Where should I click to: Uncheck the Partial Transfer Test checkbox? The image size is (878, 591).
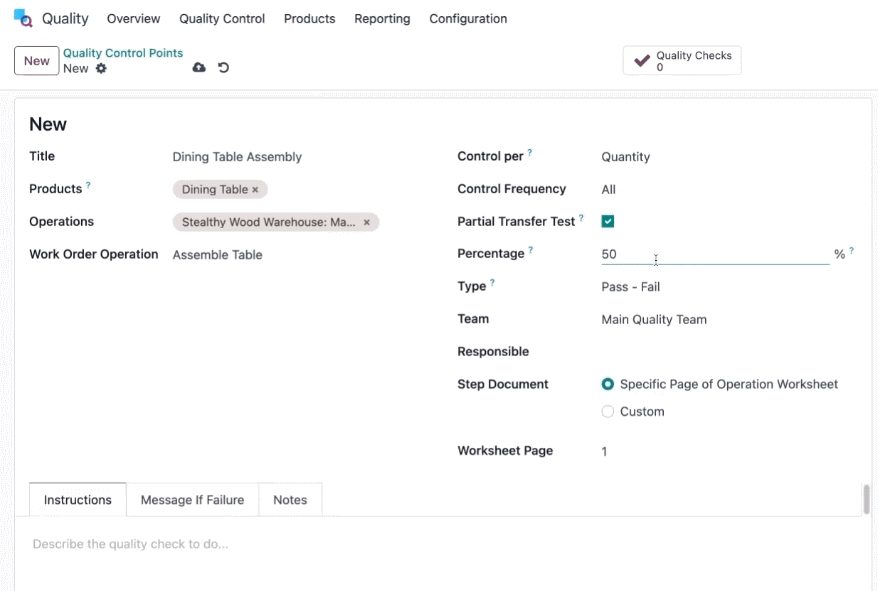pyautogui.click(x=608, y=221)
